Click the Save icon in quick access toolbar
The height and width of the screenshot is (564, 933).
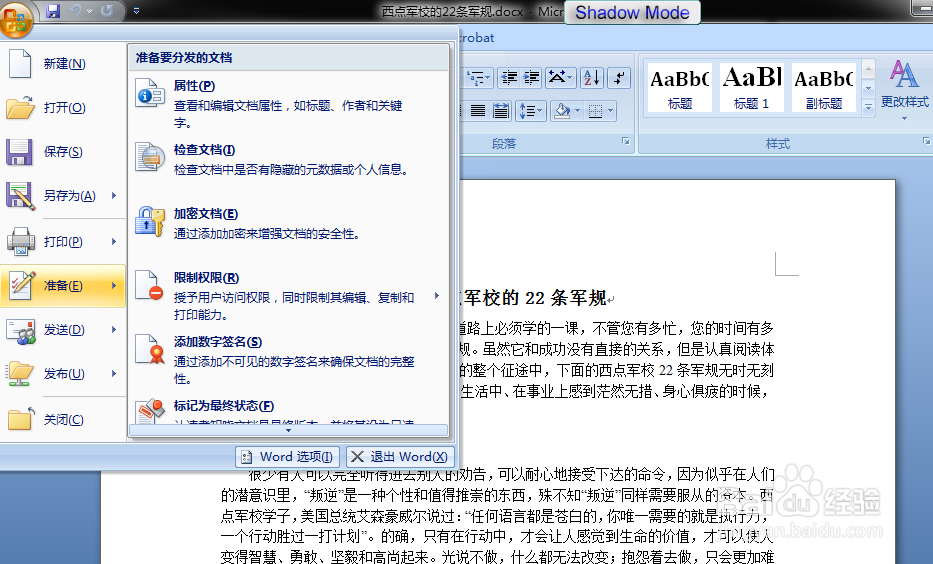(x=54, y=11)
